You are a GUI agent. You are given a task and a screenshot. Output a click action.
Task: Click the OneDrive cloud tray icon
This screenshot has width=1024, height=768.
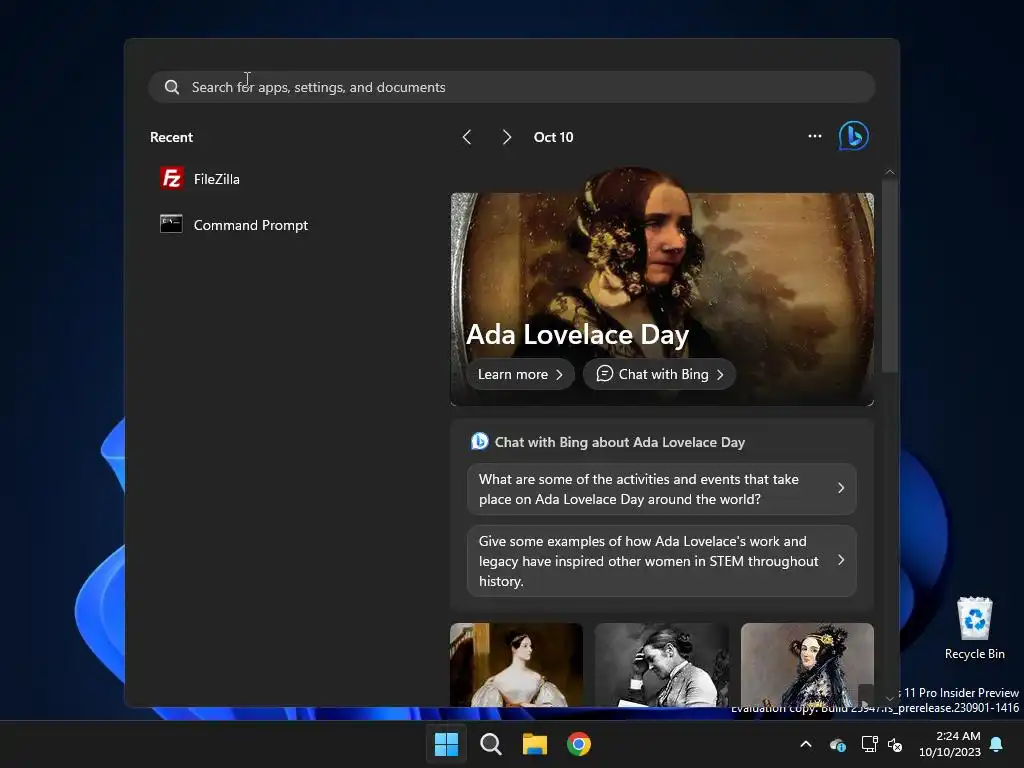point(837,744)
